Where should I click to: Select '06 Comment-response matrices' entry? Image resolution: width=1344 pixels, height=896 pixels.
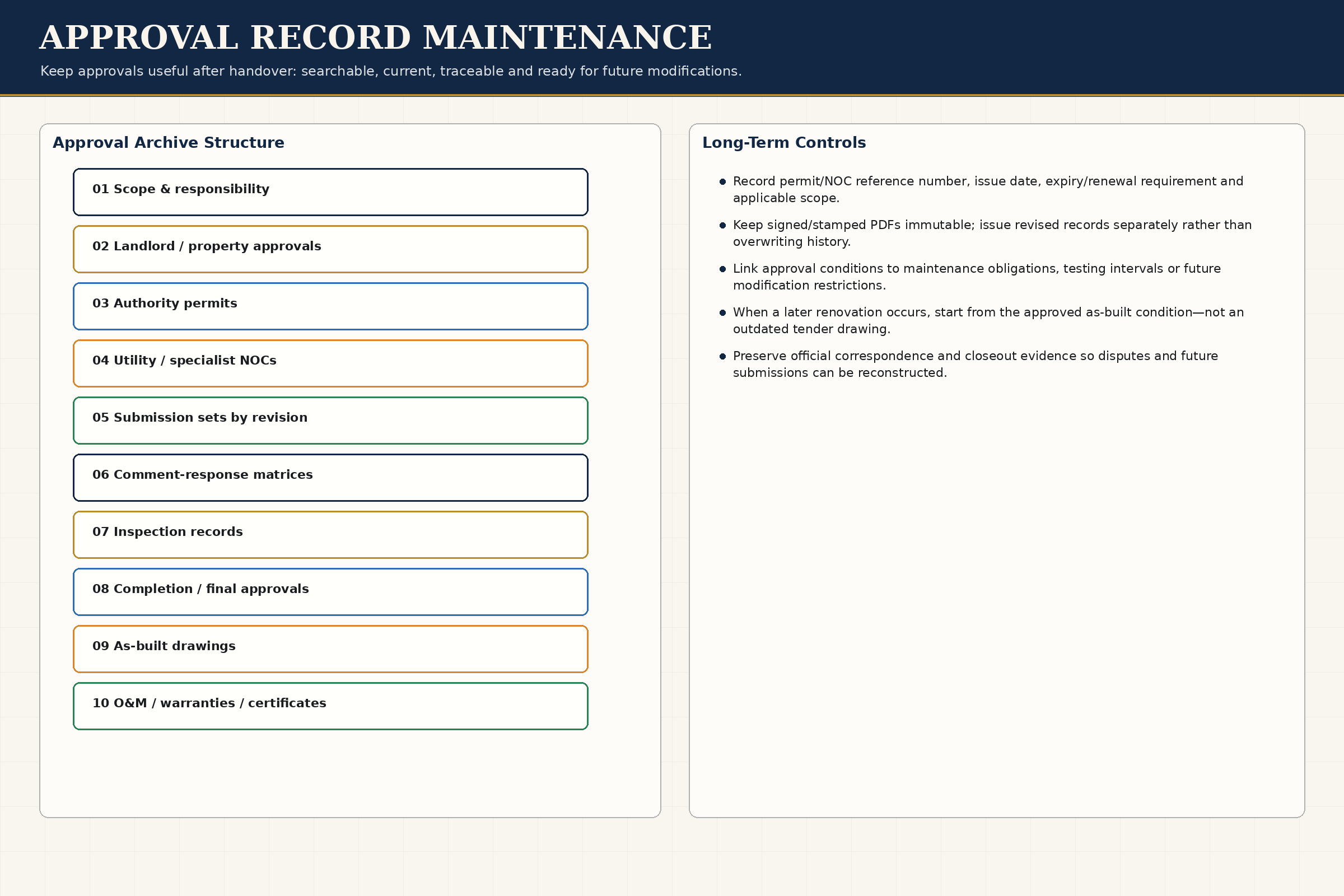tap(330, 478)
